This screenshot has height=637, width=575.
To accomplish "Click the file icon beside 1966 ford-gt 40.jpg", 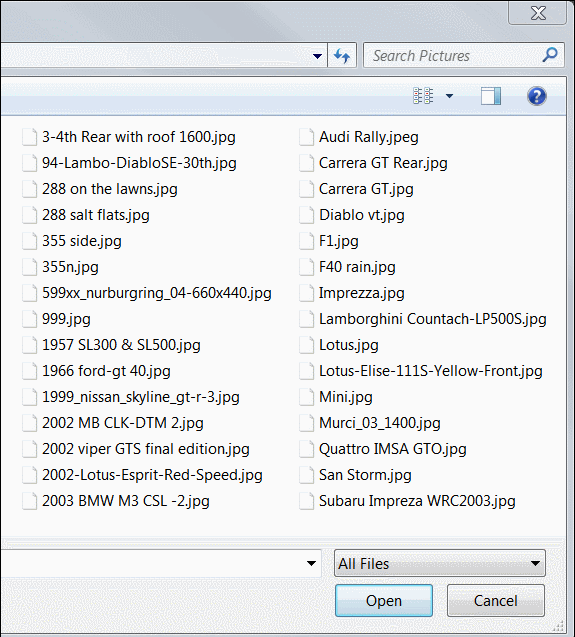I will [30, 371].
